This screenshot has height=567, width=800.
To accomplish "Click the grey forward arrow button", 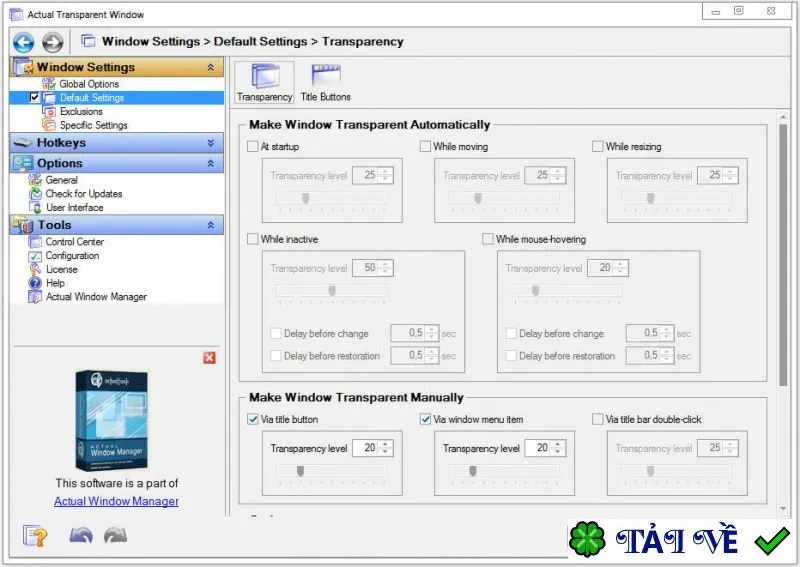I will click(x=53, y=42).
